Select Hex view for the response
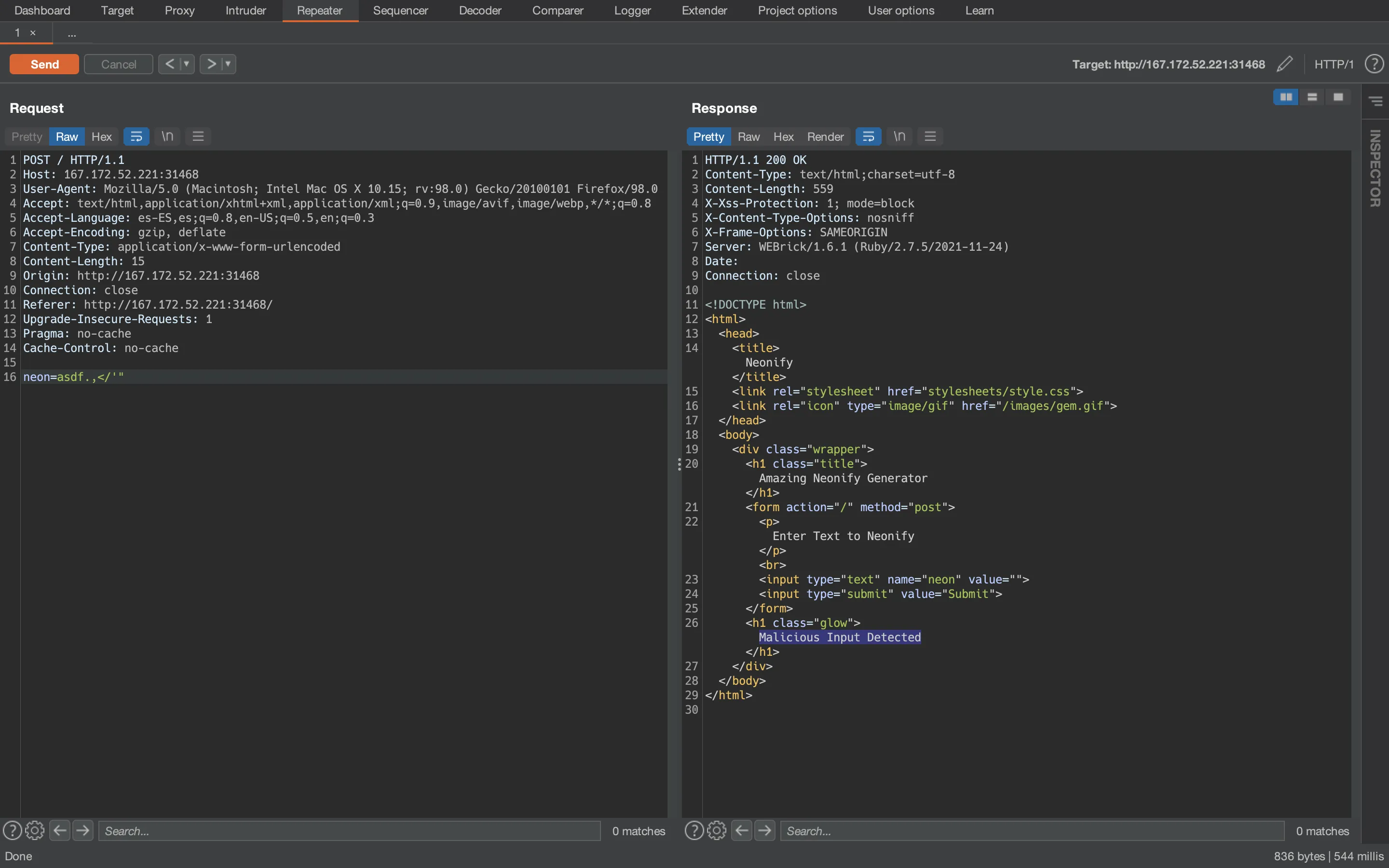Image resolution: width=1389 pixels, height=868 pixels. [x=783, y=136]
